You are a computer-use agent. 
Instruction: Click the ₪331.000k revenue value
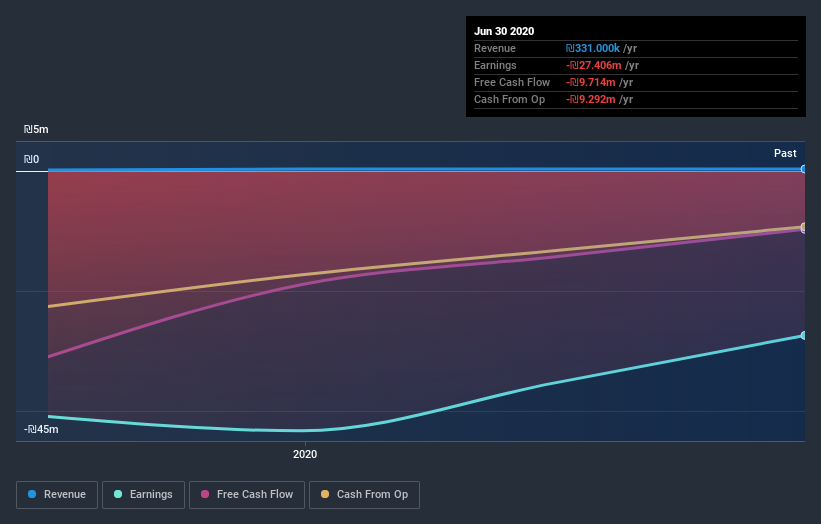coord(593,48)
